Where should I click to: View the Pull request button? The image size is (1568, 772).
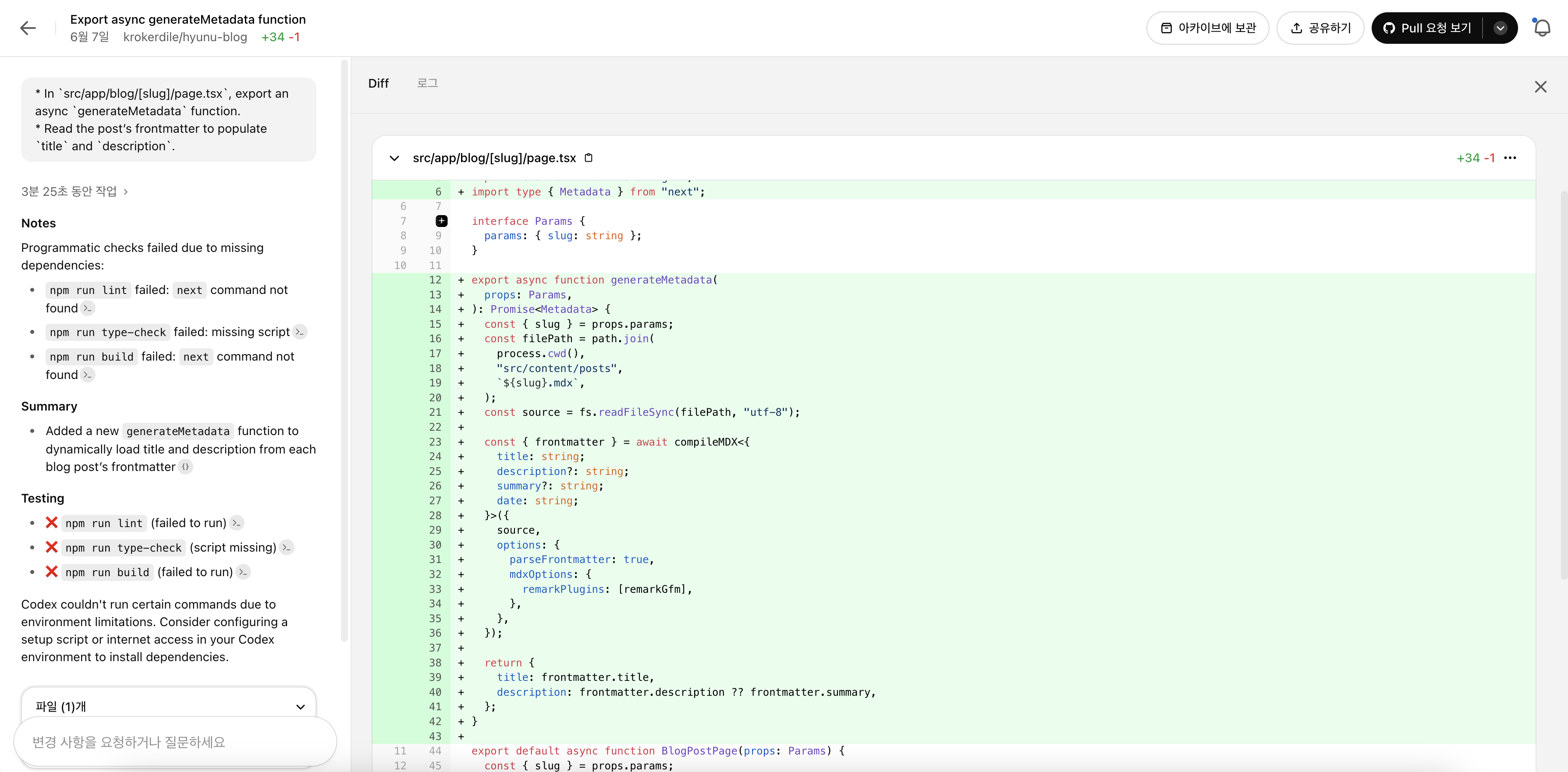(x=1427, y=28)
